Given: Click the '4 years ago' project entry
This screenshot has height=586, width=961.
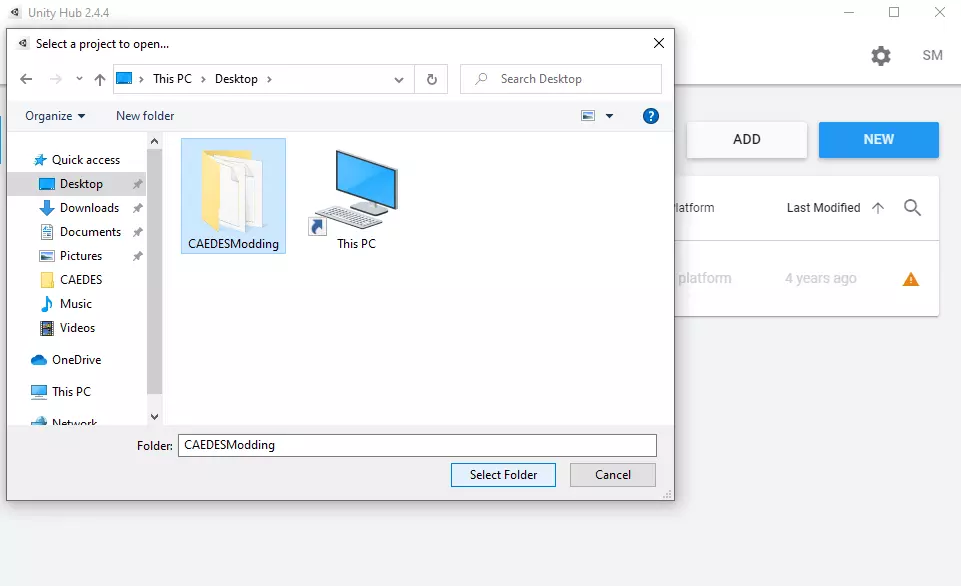Looking at the screenshot, I should pyautogui.click(x=821, y=278).
